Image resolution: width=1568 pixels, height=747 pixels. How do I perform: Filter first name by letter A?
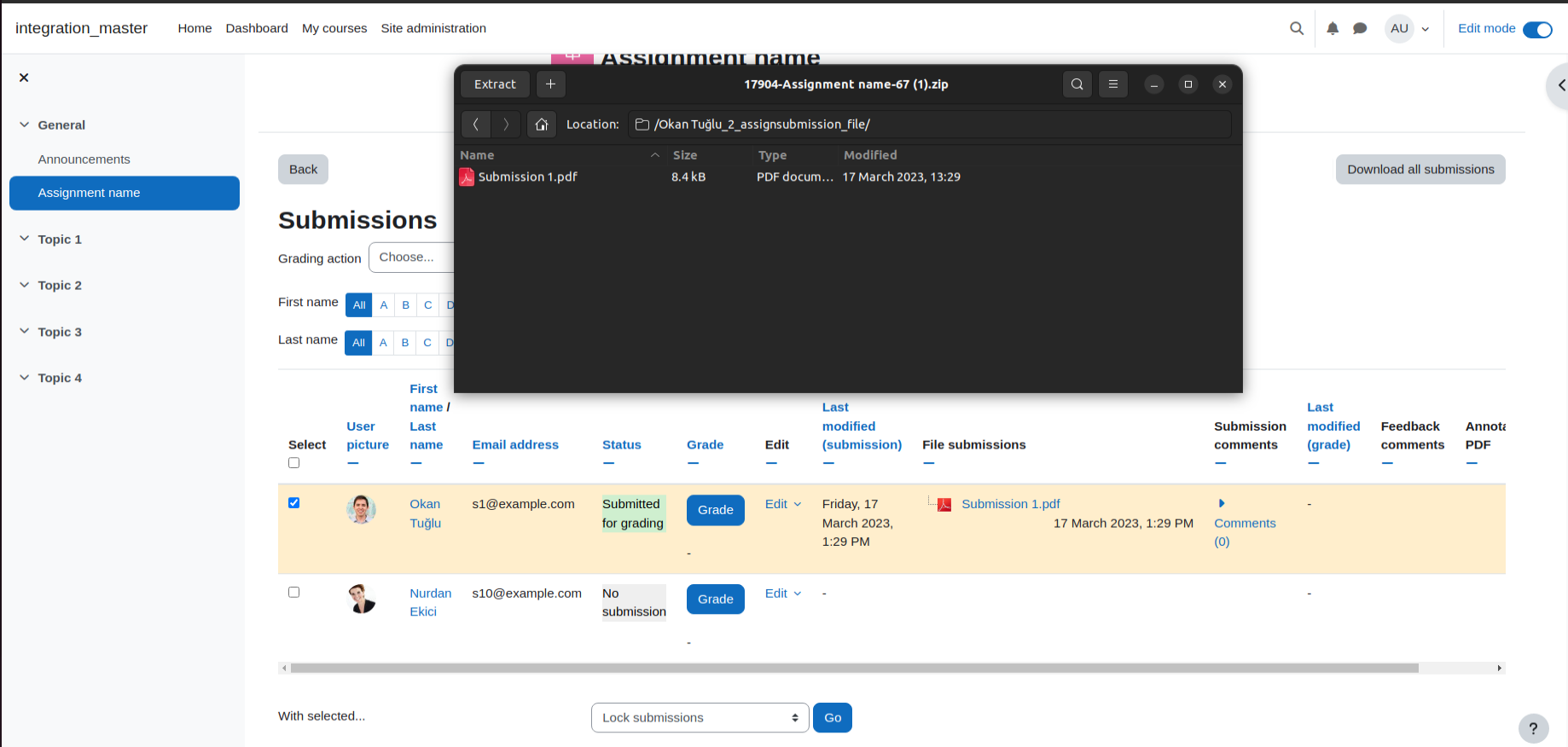(384, 305)
